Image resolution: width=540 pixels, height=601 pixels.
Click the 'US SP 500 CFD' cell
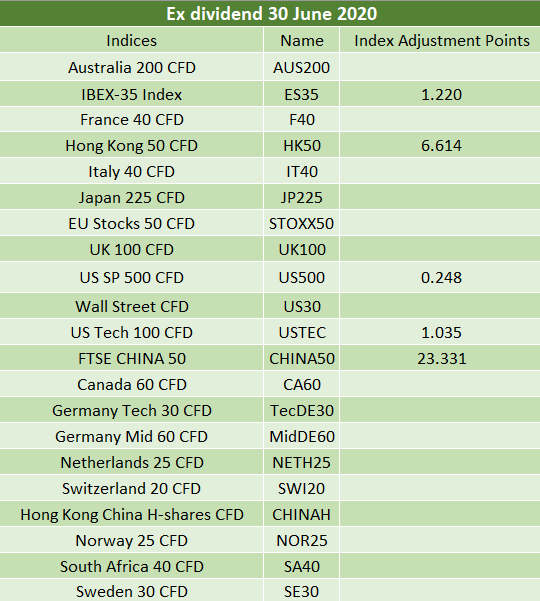(131, 277)
